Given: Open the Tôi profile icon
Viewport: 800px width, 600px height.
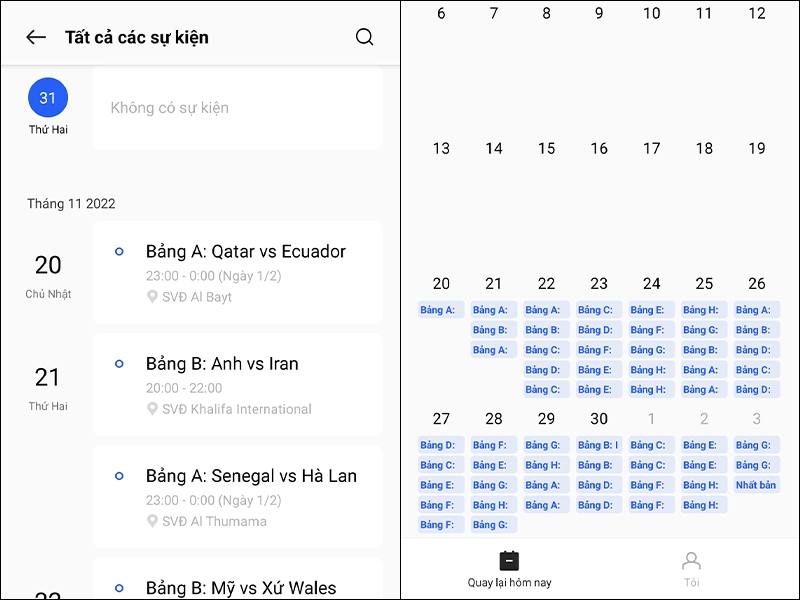Looking at the screenshot, I should tap(691, 561).
